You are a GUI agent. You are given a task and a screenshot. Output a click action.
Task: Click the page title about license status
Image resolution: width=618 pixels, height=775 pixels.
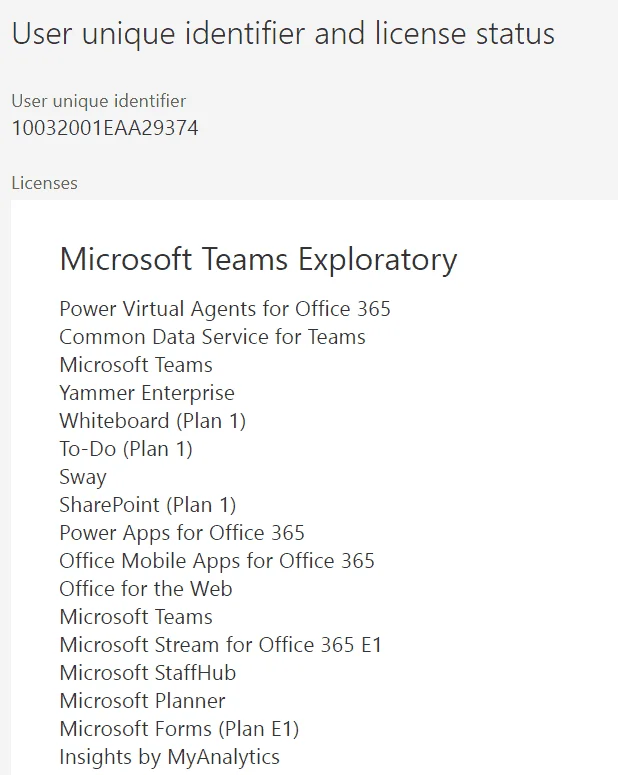283,34
